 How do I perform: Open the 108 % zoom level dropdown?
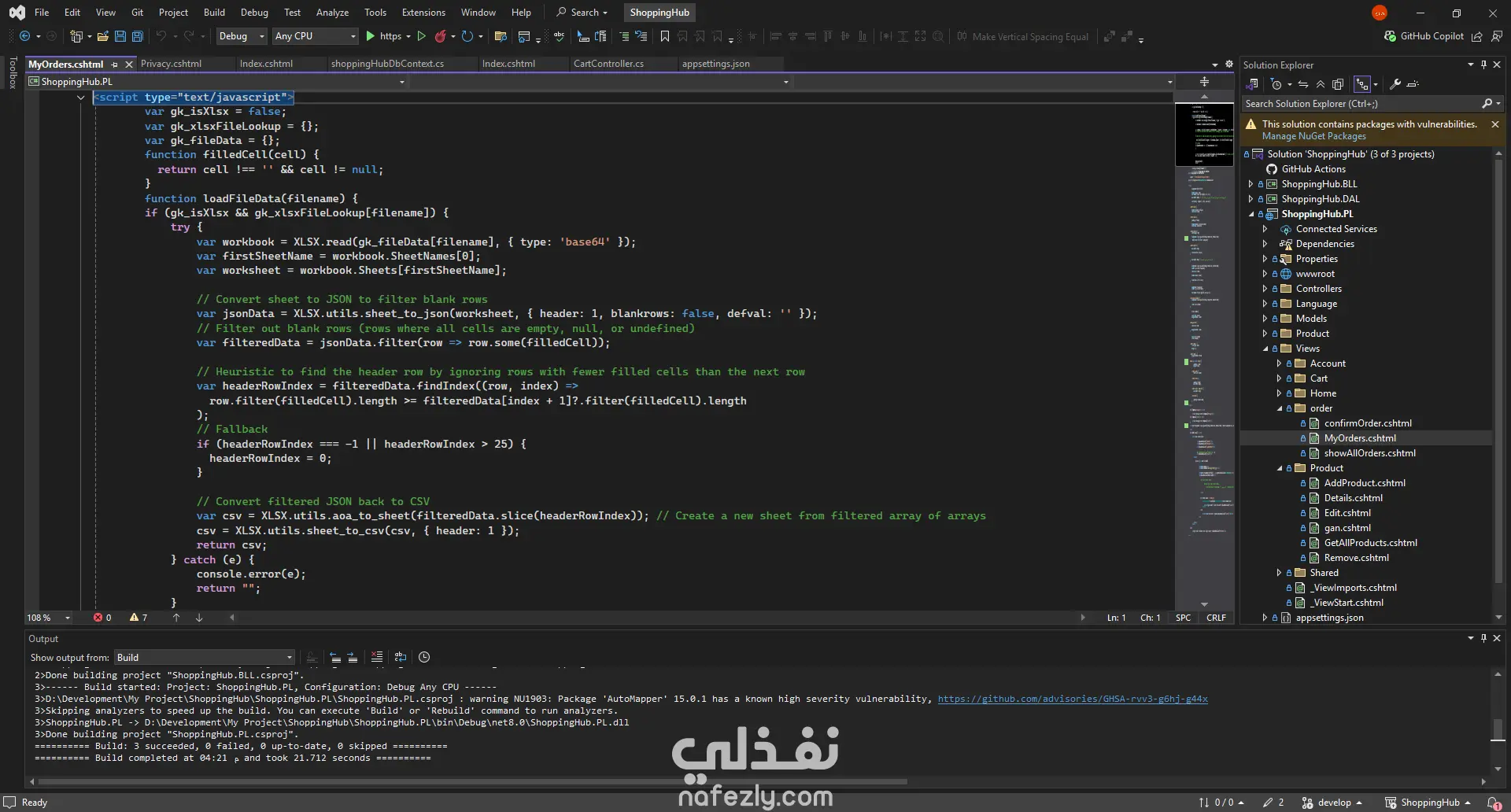49,618
